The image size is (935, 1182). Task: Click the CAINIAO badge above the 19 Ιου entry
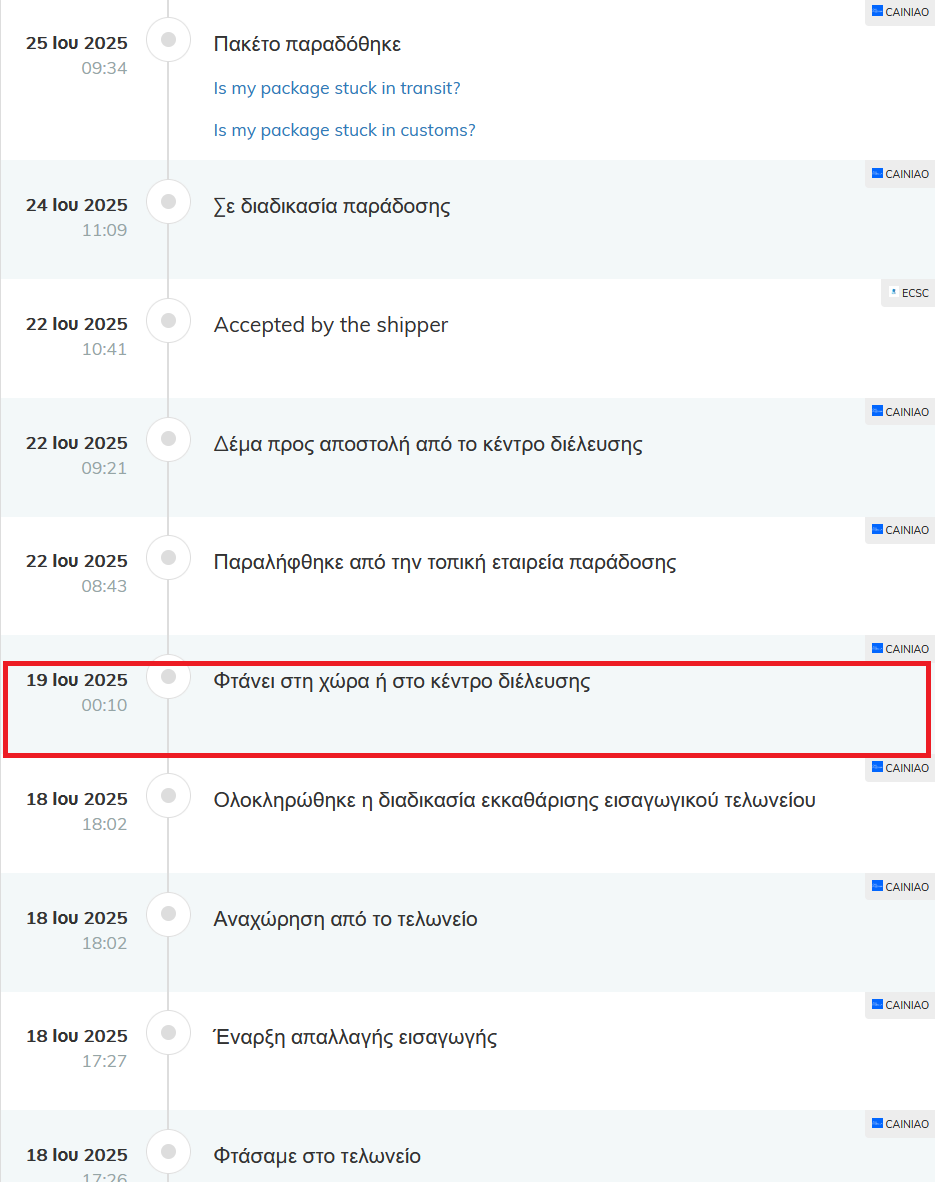[x=900, y=649]
